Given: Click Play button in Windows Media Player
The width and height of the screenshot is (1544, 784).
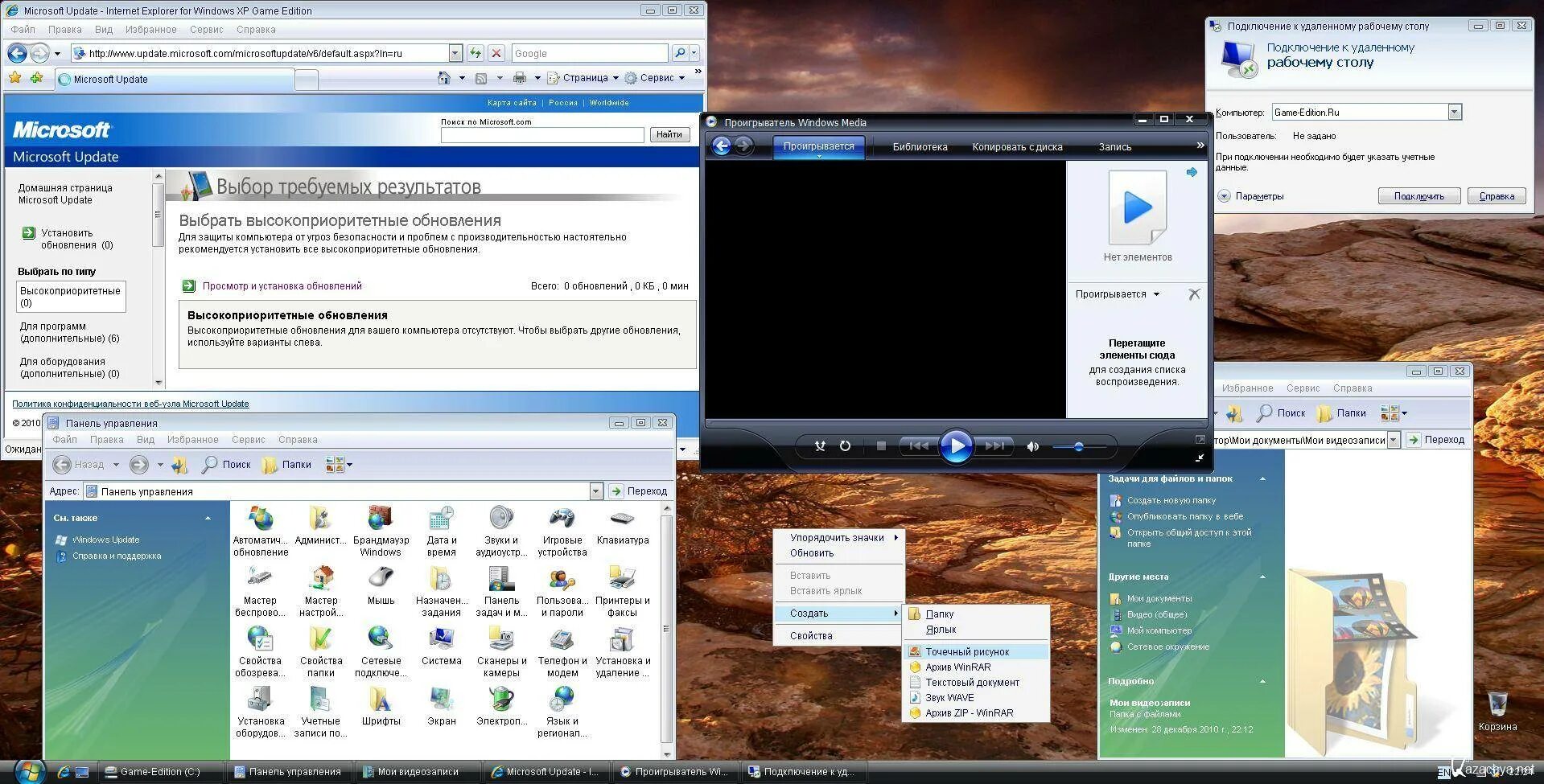Looking at the screenshot, I should tap(956, 445).
